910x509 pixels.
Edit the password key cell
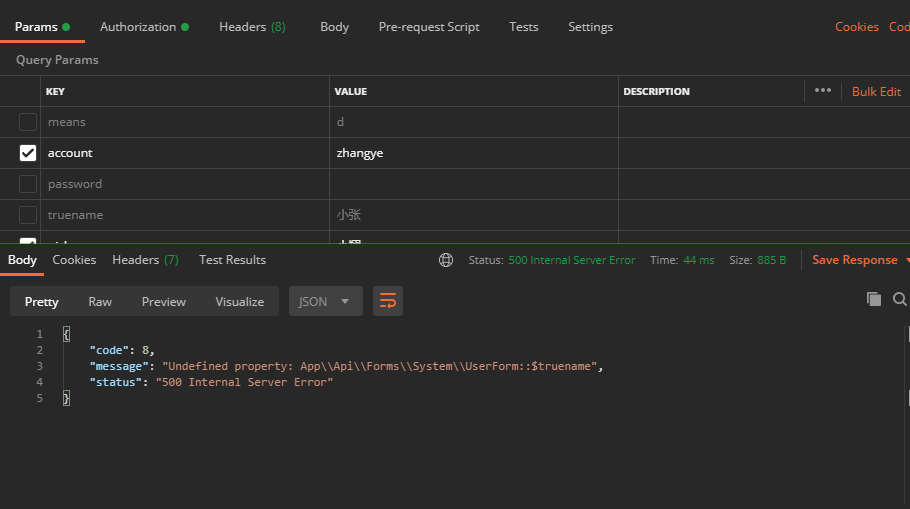click(185, 184)
